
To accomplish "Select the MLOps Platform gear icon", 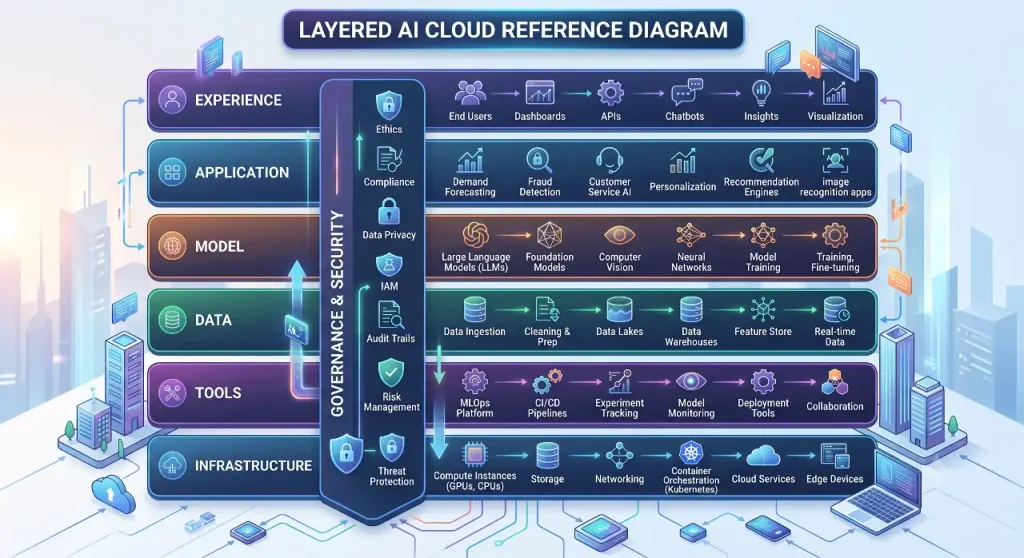I will point(474,382).
